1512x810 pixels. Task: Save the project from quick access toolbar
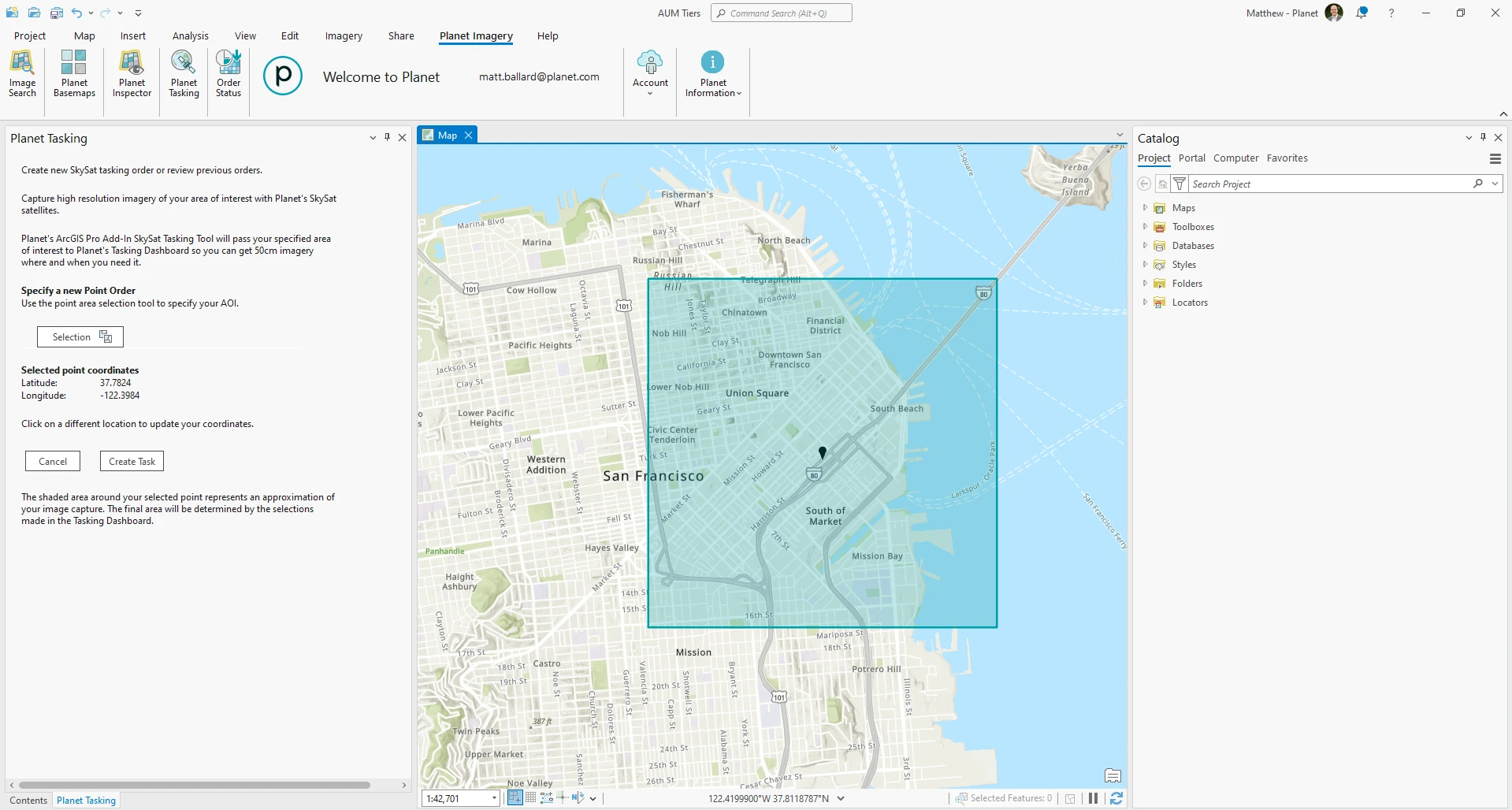(x=56, y=13)
